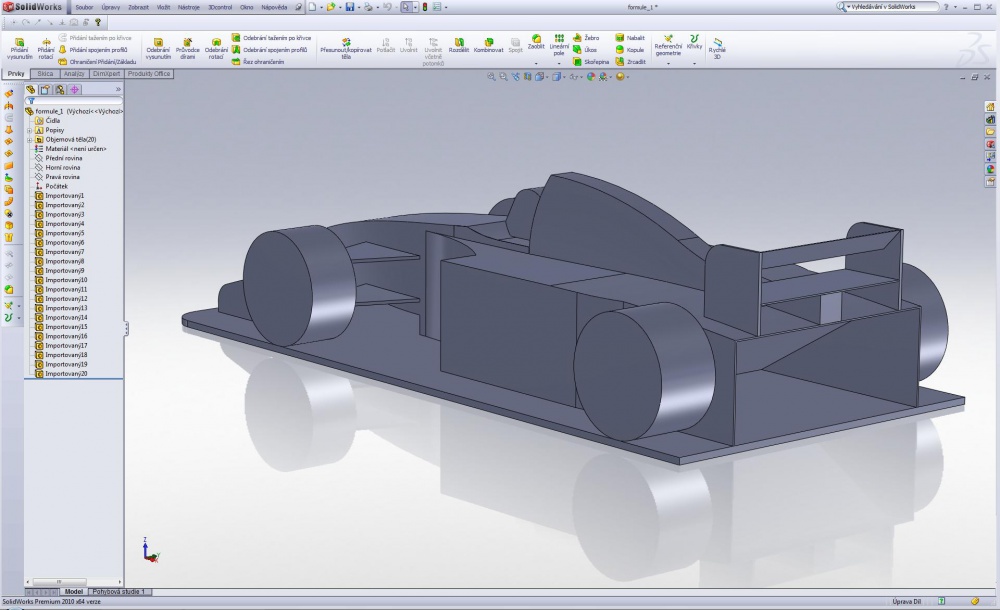Switch to the Skica tab
The image size is (1000, 610).
[x=45, y=74]
